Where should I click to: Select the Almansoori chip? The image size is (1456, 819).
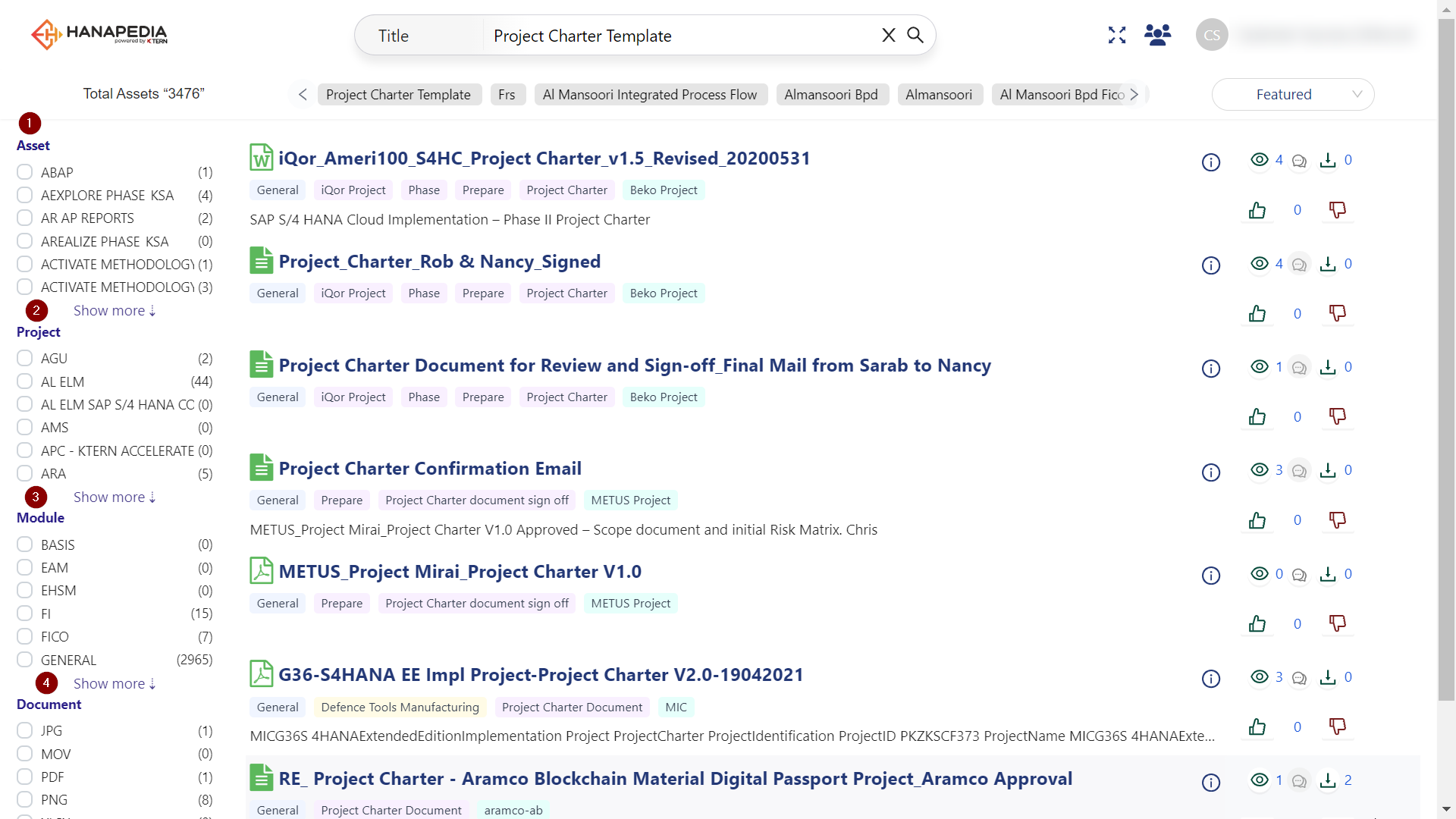[x=939, y=95]
